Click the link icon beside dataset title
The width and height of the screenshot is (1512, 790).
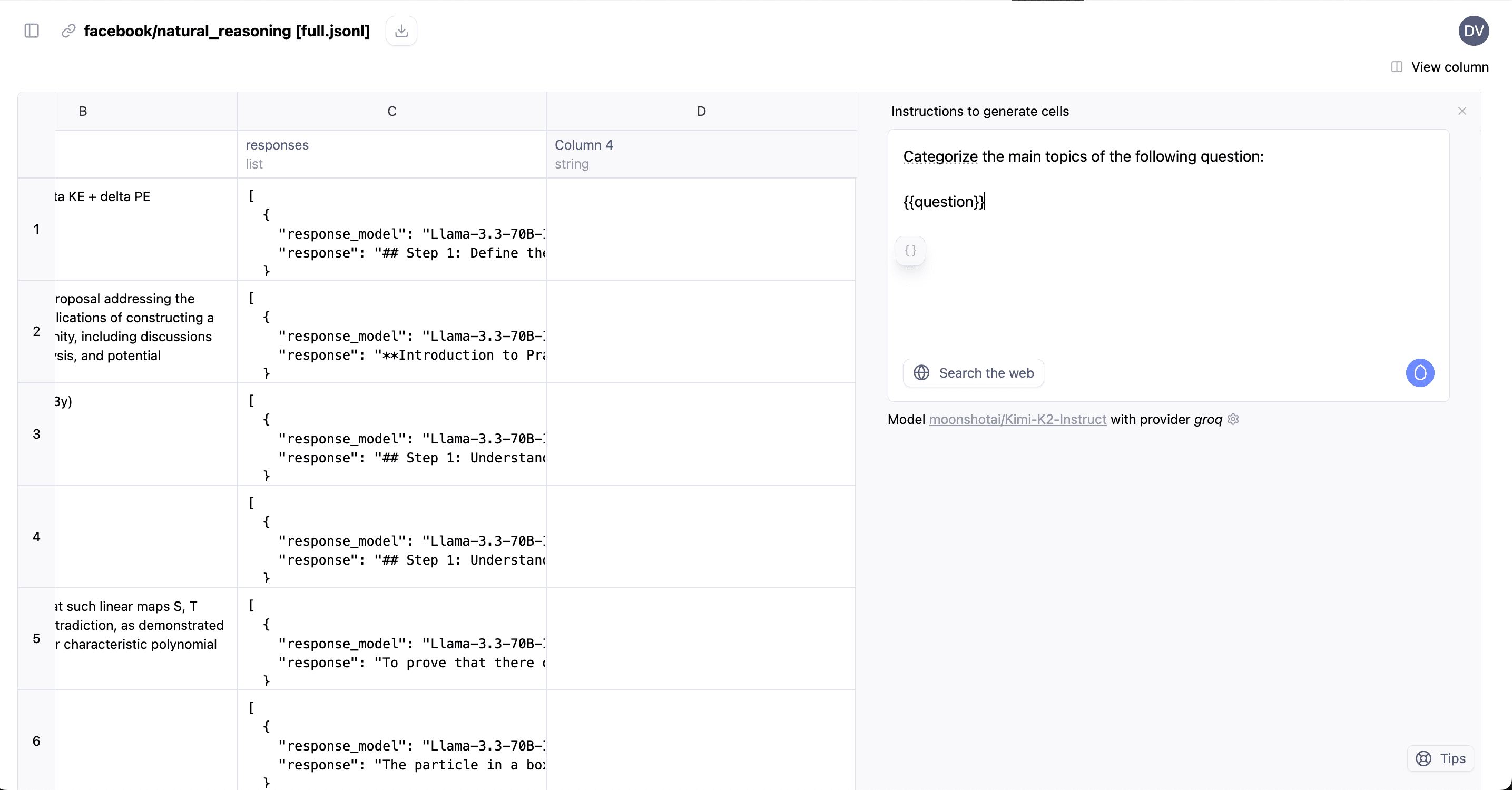pos(68,31)
